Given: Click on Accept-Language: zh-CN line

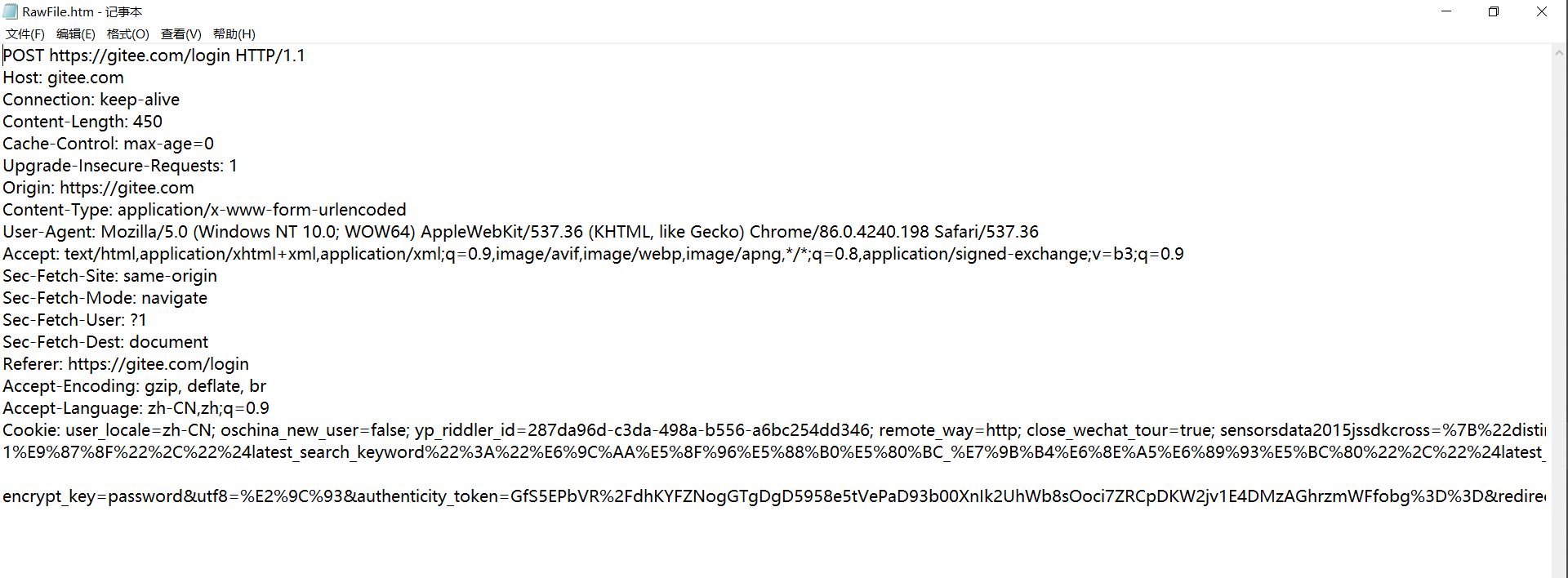Looking at the screenshot, I should click(x=136, y=408).
